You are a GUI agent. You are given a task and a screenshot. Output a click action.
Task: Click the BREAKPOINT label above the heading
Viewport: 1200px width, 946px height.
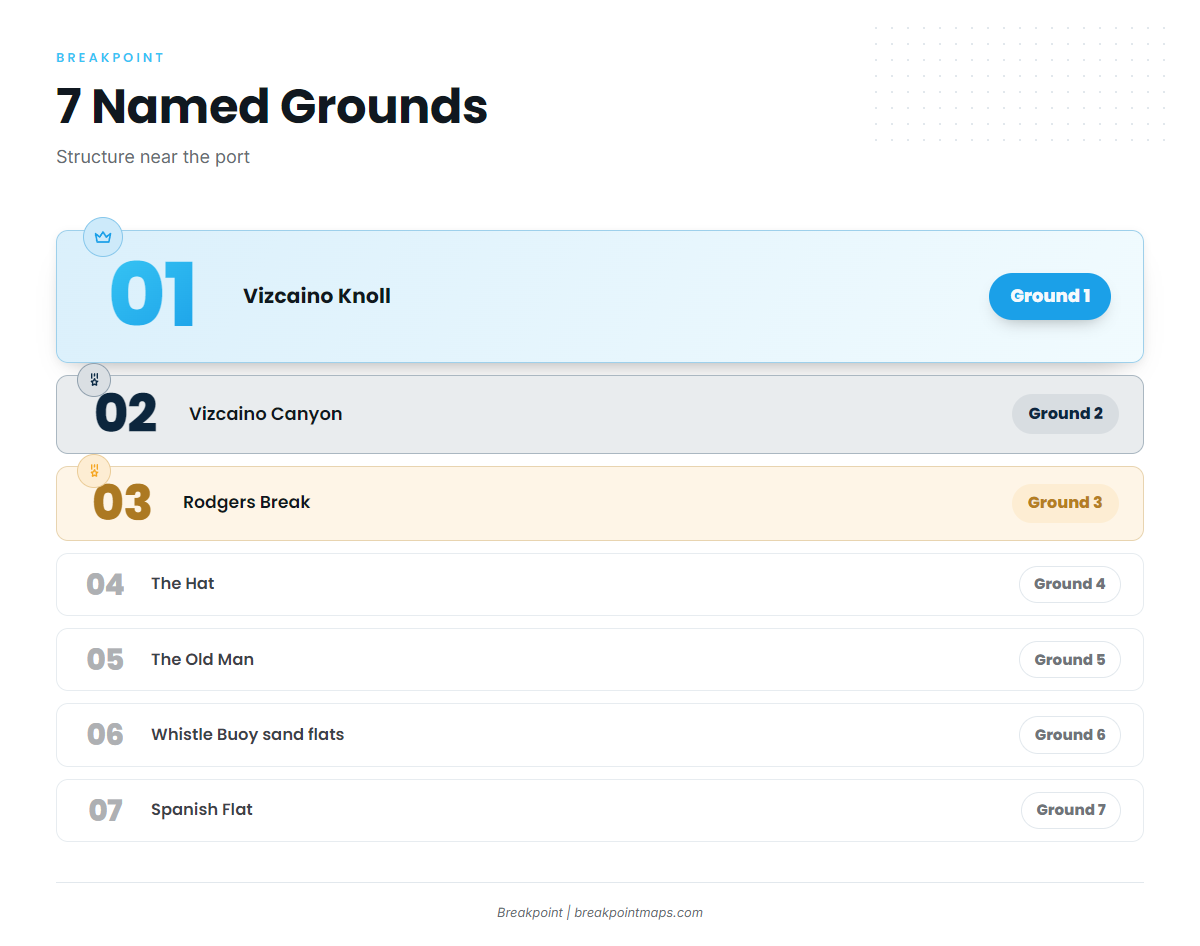[111, 58]
